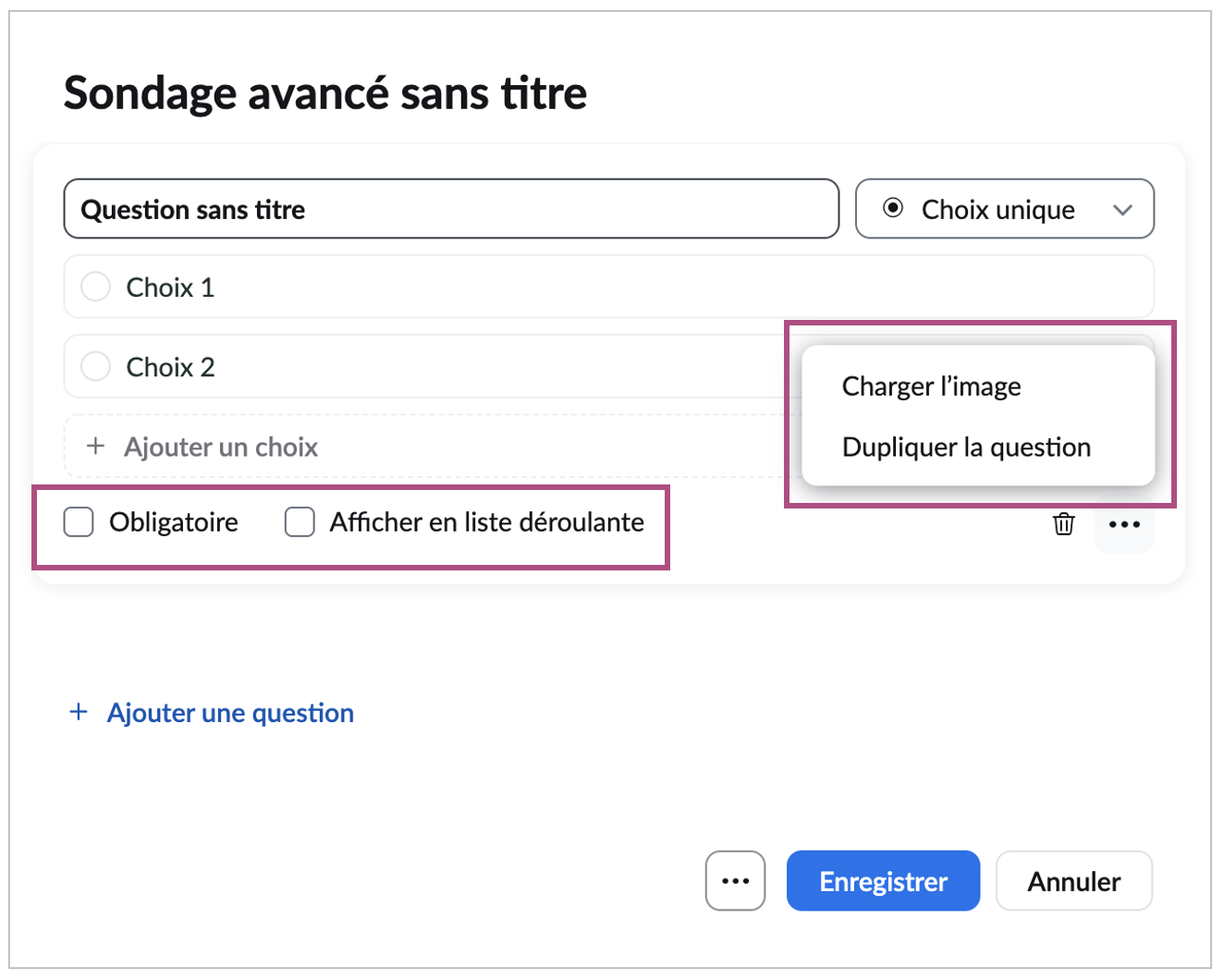Open the three-dot menu beside Enregistrer

point(735,881)
